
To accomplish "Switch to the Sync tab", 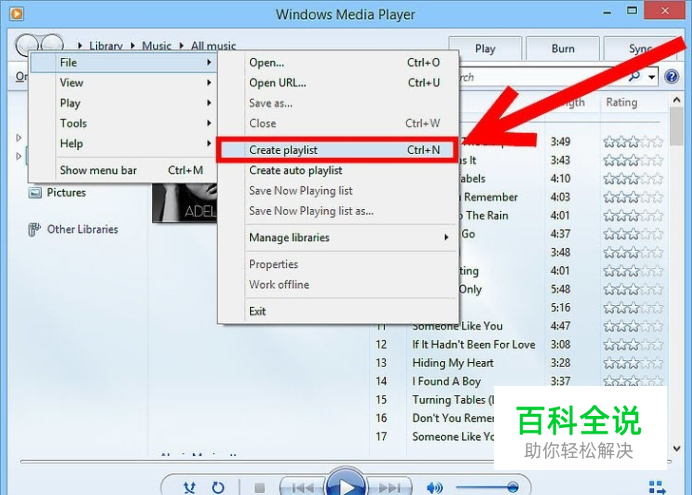I will coord(640,49).
